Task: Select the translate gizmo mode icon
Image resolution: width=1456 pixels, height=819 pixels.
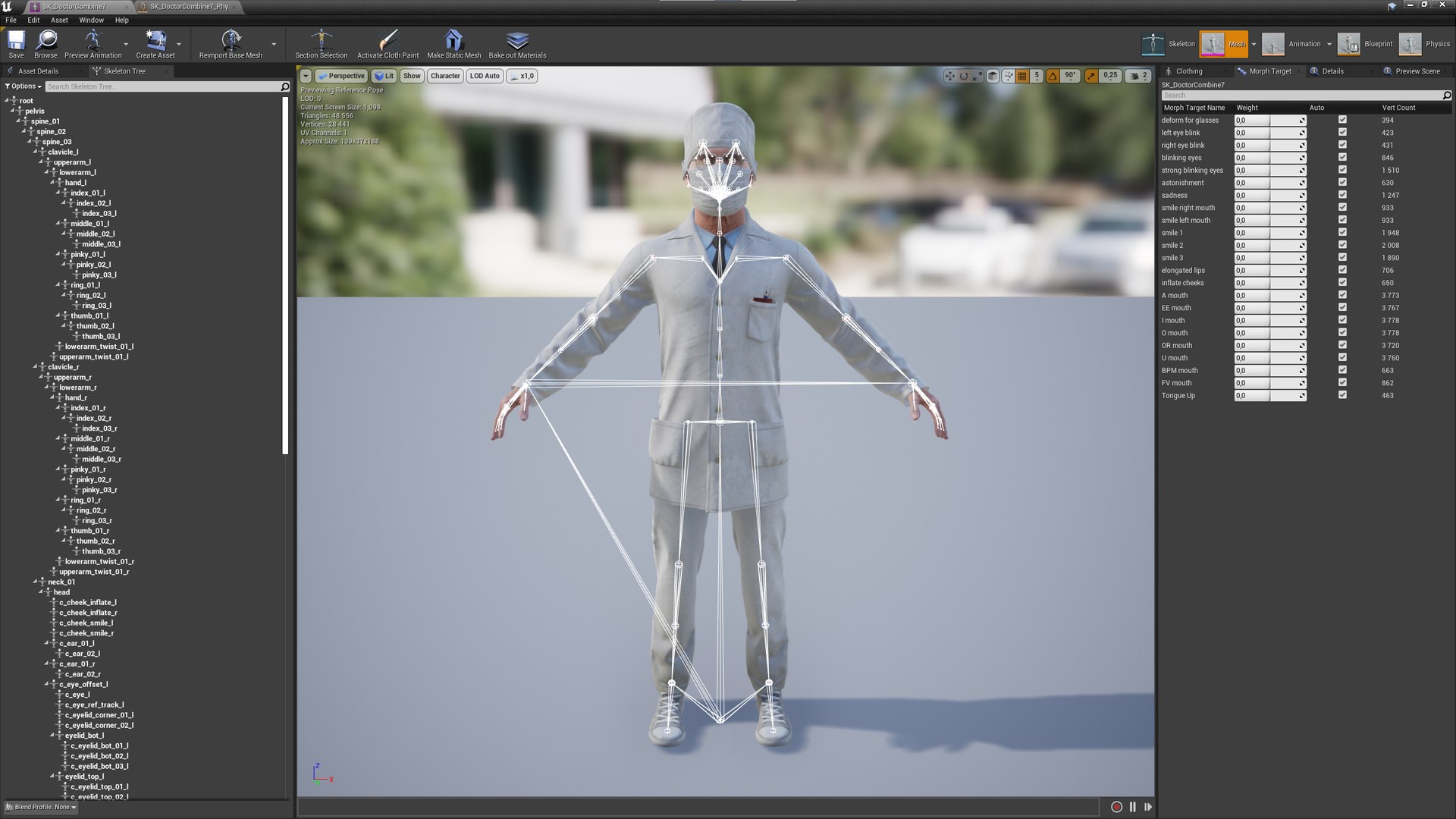Action: coord(949,76)
